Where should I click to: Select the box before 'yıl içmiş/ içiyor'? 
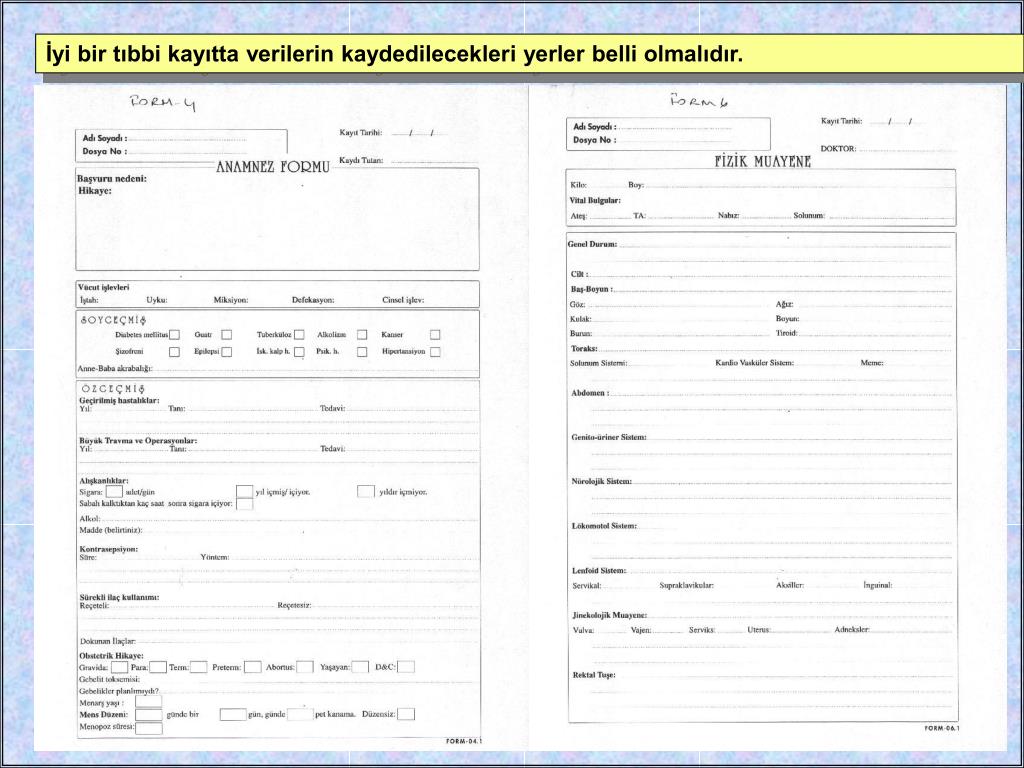click(245, 491)
